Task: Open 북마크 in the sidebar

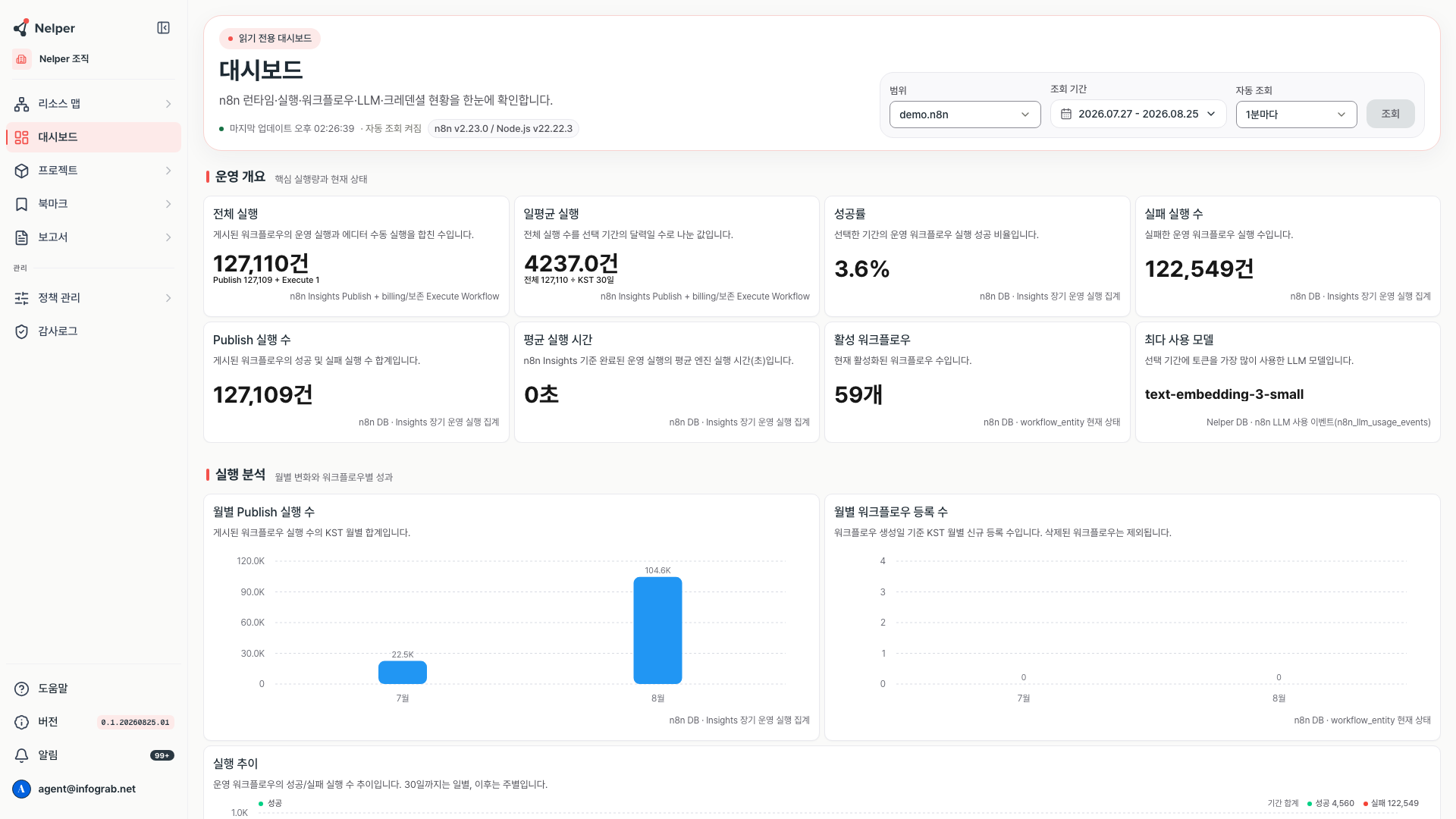Action: [x=94, y=204]
